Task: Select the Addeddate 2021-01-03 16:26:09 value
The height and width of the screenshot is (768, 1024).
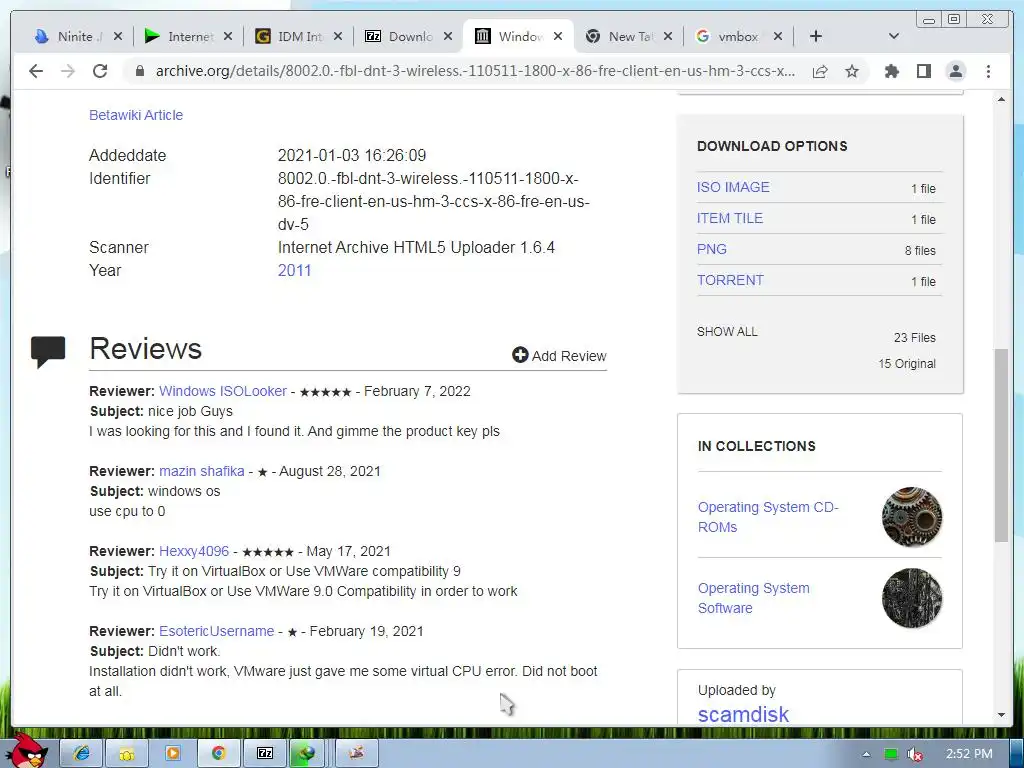Action: coord(352,155)
